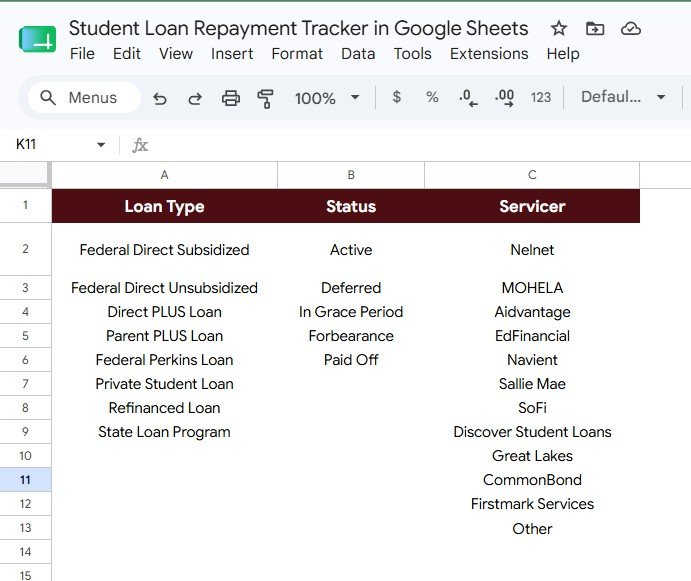691x581 pixels.
Task: Click the Redo arrow
Action: pyautogui.click(x=195, y=98)
